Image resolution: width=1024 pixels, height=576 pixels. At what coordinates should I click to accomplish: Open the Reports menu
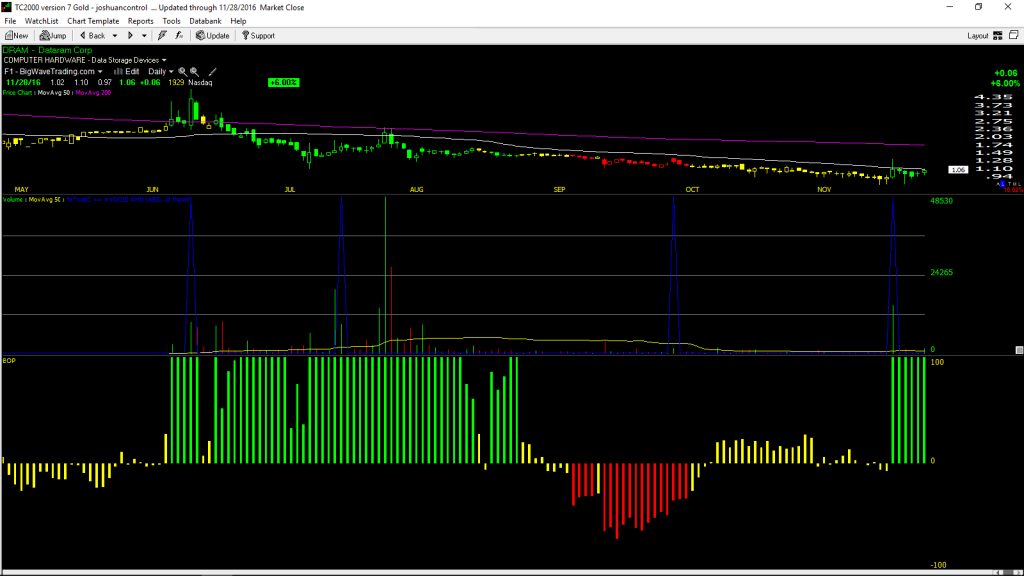(x=140, y=21)
